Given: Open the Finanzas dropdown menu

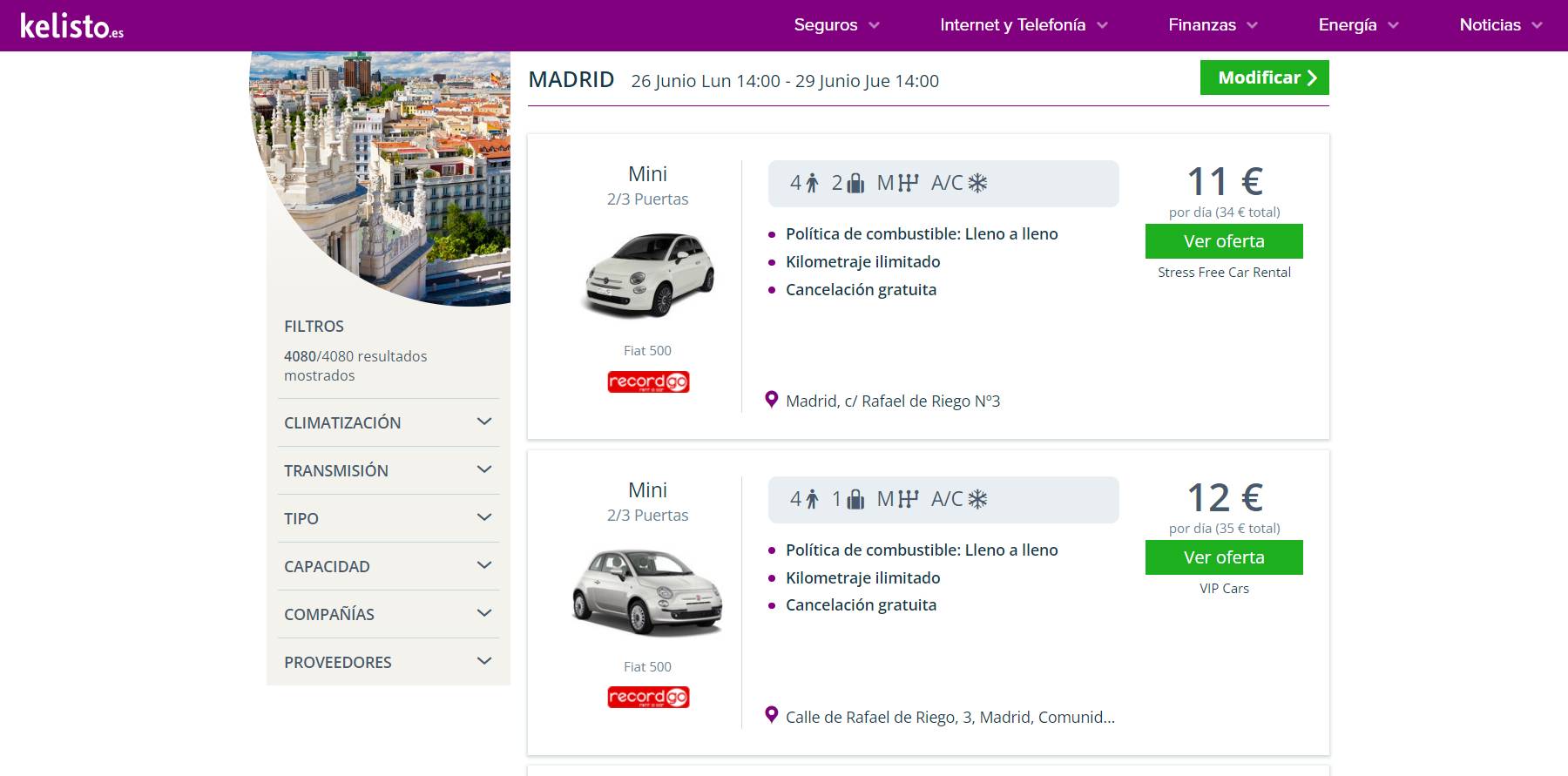Looking at the screenshot, I should tap(1213, 25).
